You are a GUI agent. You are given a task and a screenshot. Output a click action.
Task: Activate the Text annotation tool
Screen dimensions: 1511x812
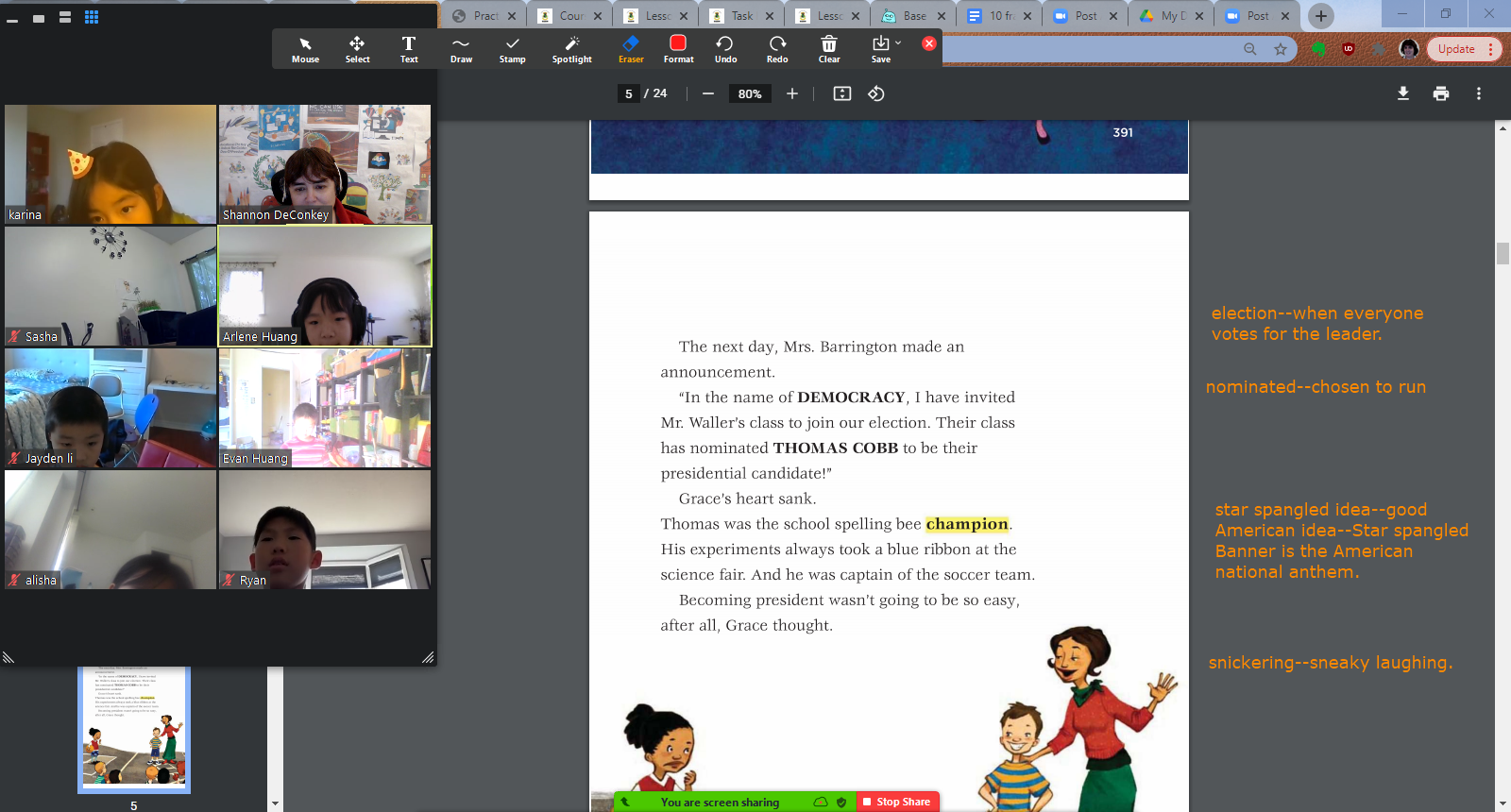[x=409, y=49]
